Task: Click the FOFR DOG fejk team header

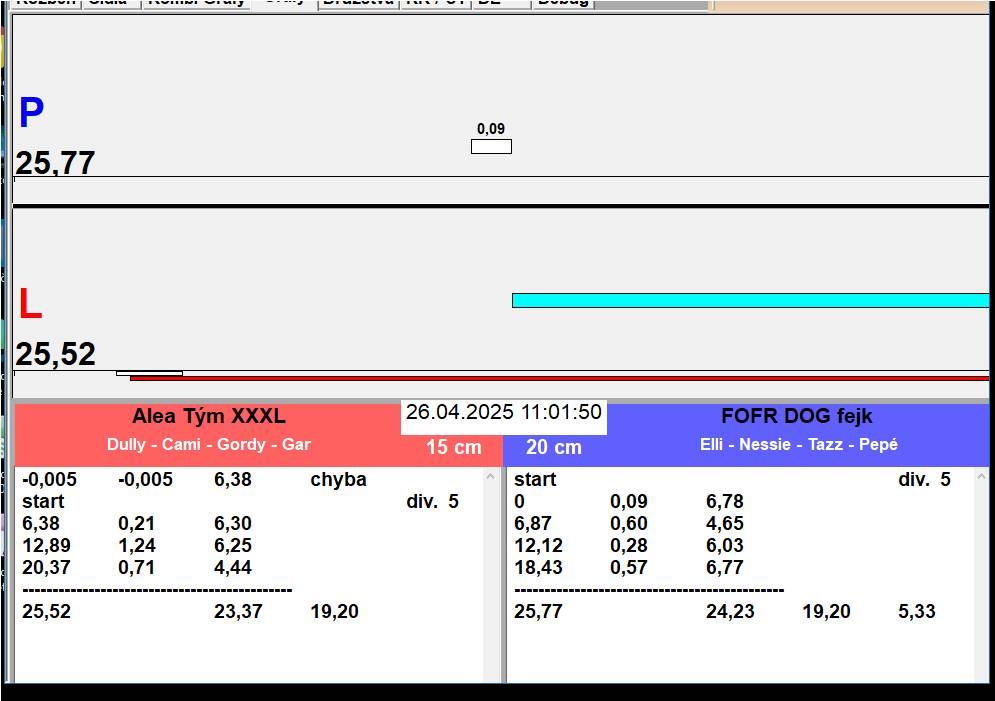Action: pyautogui.click(x=796, y=416)
